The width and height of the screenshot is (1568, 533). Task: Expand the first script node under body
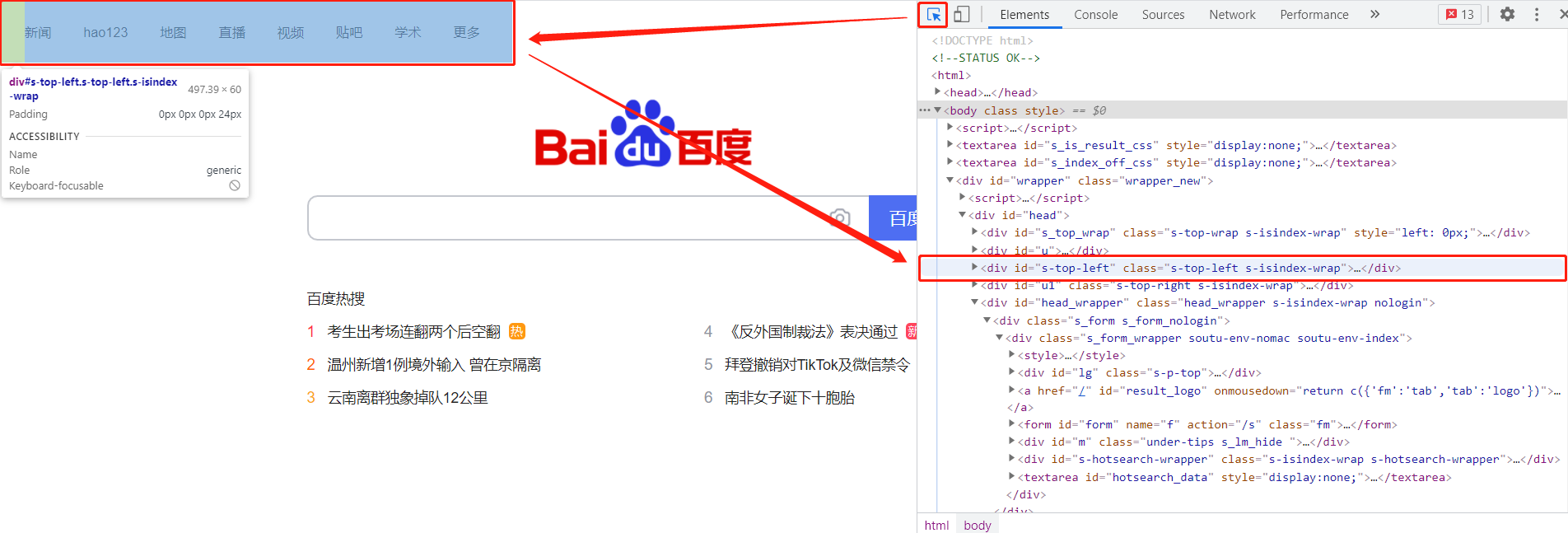click(x=950, y=127)
